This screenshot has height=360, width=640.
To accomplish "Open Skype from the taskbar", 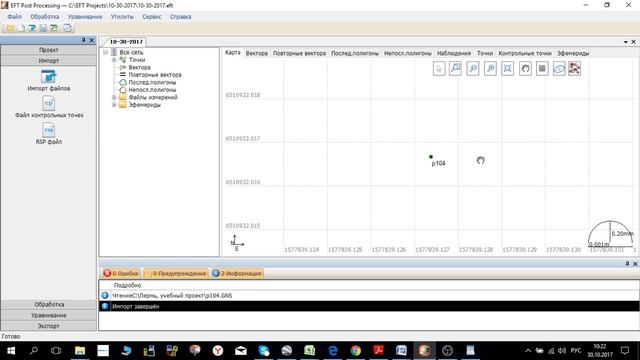I will 264,351.
